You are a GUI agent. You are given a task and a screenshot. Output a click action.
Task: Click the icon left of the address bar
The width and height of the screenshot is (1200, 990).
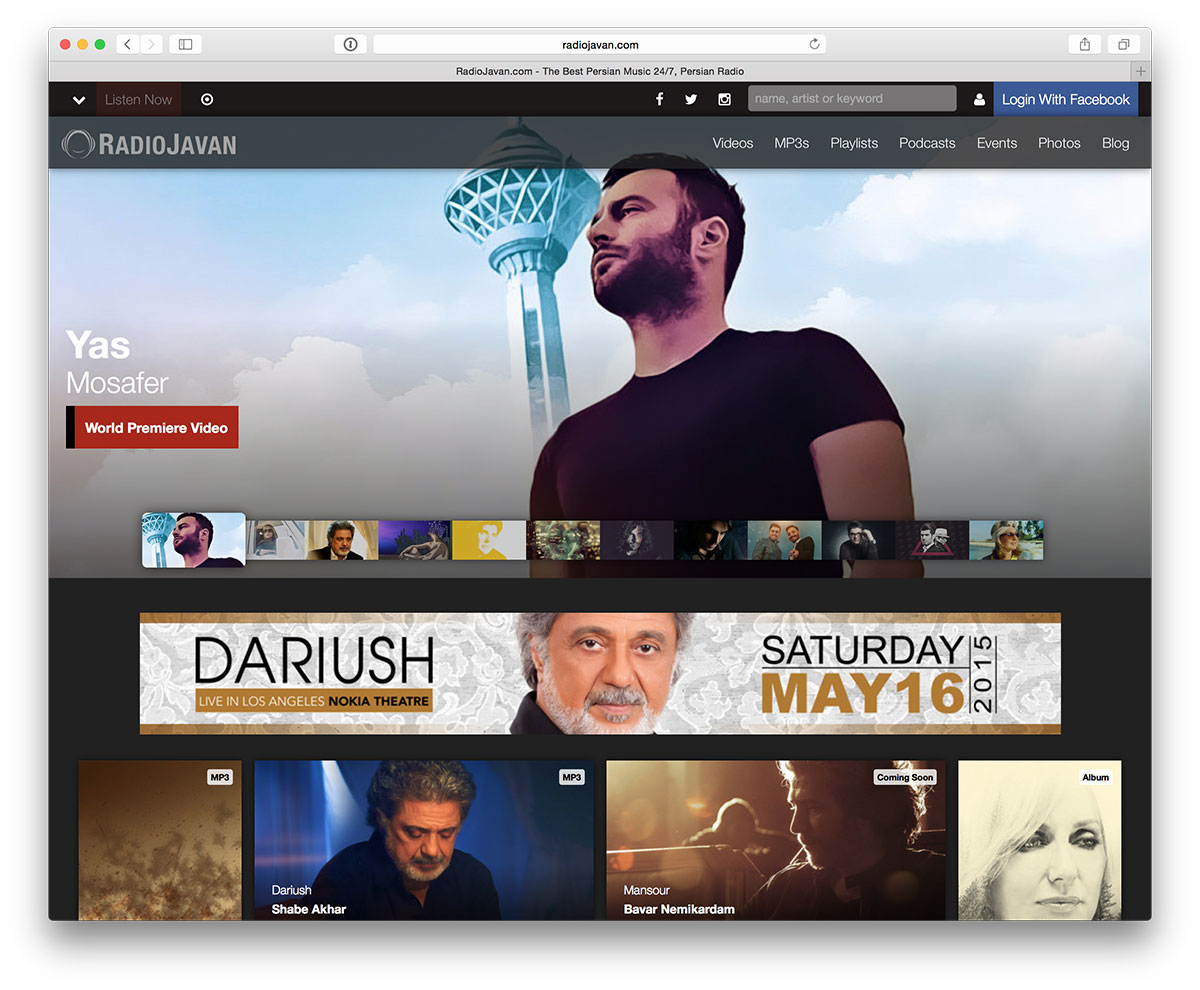point(350,44)
